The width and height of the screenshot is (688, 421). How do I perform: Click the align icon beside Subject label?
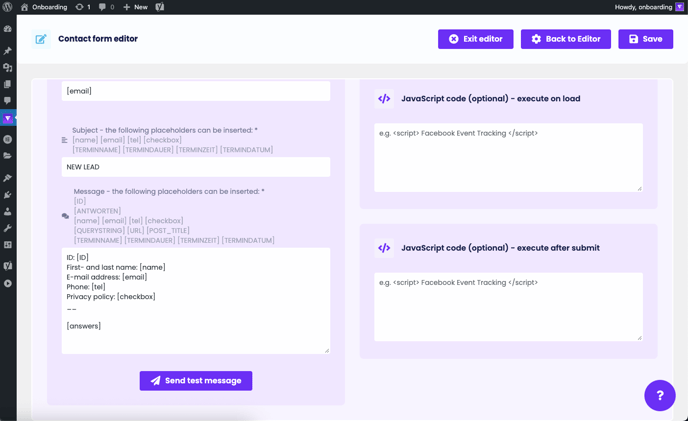coord(64,140)
